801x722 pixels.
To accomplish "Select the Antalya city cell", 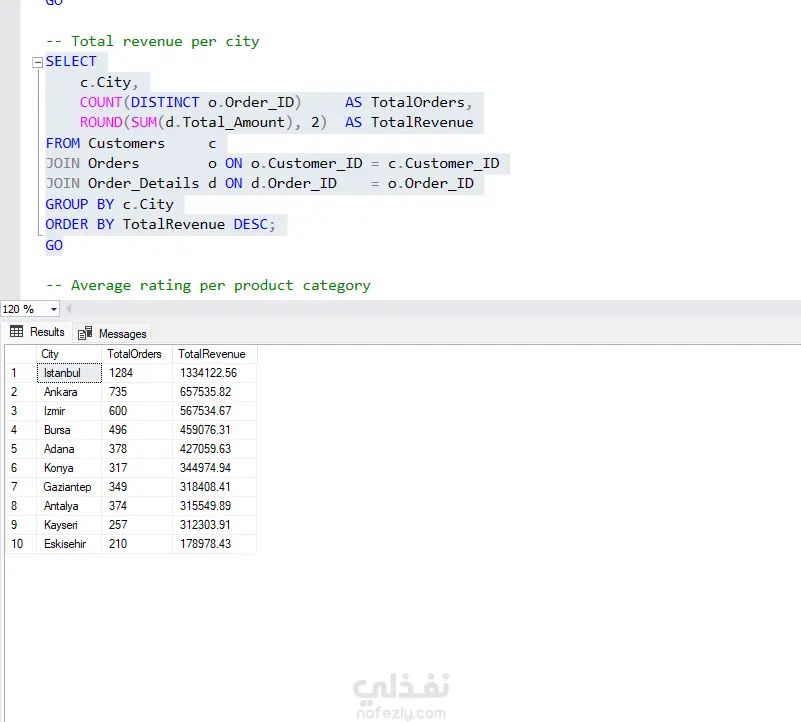I will (x=69, y=506).
